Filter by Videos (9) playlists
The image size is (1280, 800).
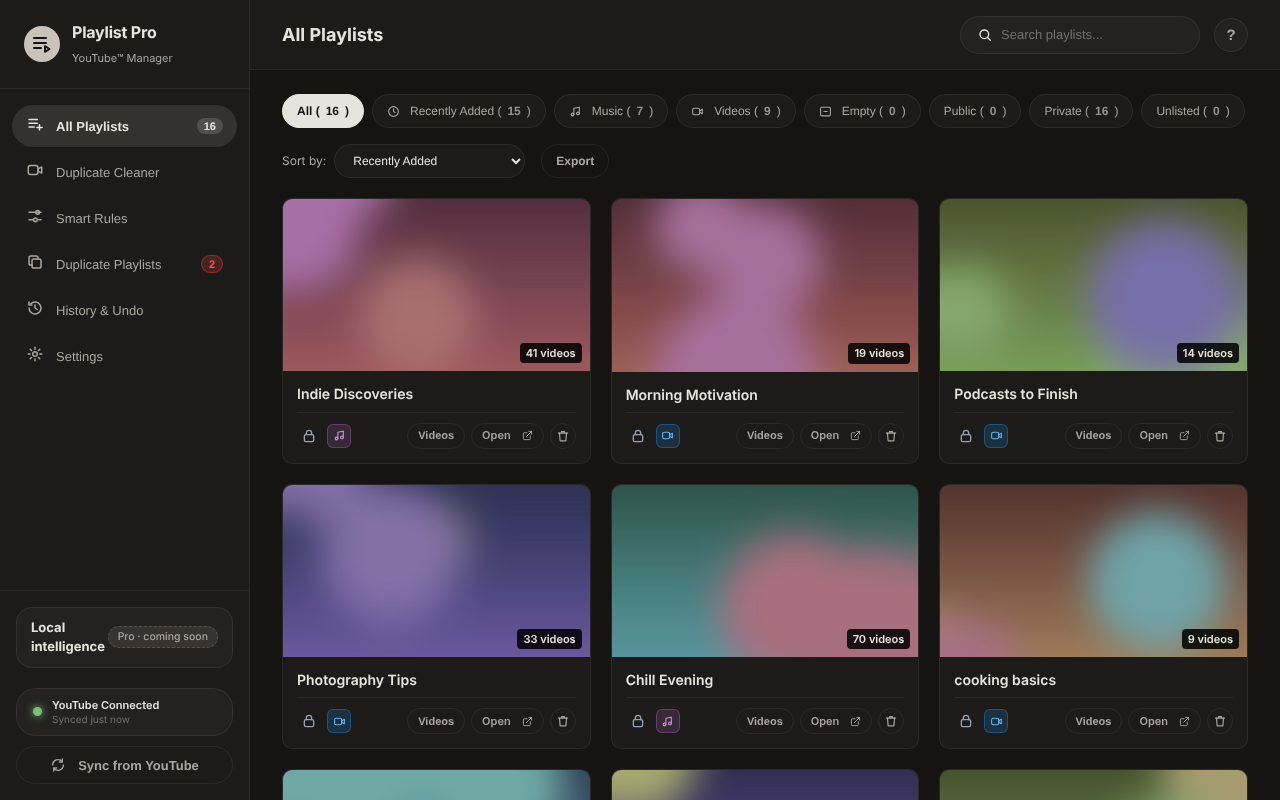tap(736, 111)
